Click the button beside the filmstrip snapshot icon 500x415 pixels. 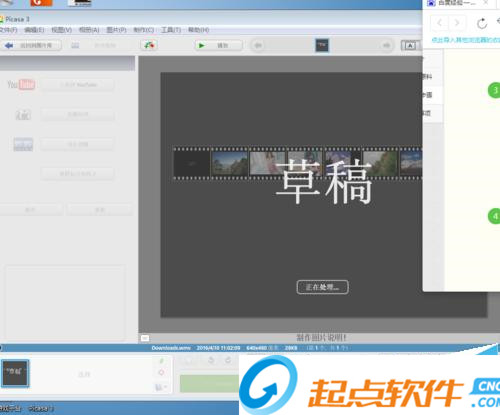click(78, 144)
